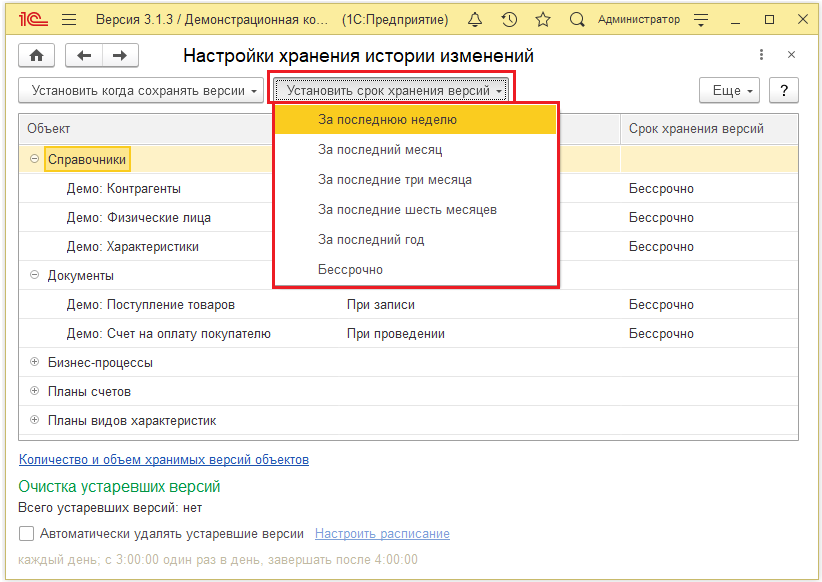
Task: Open 'Настроить расписание' link
Action: (382, 534)
